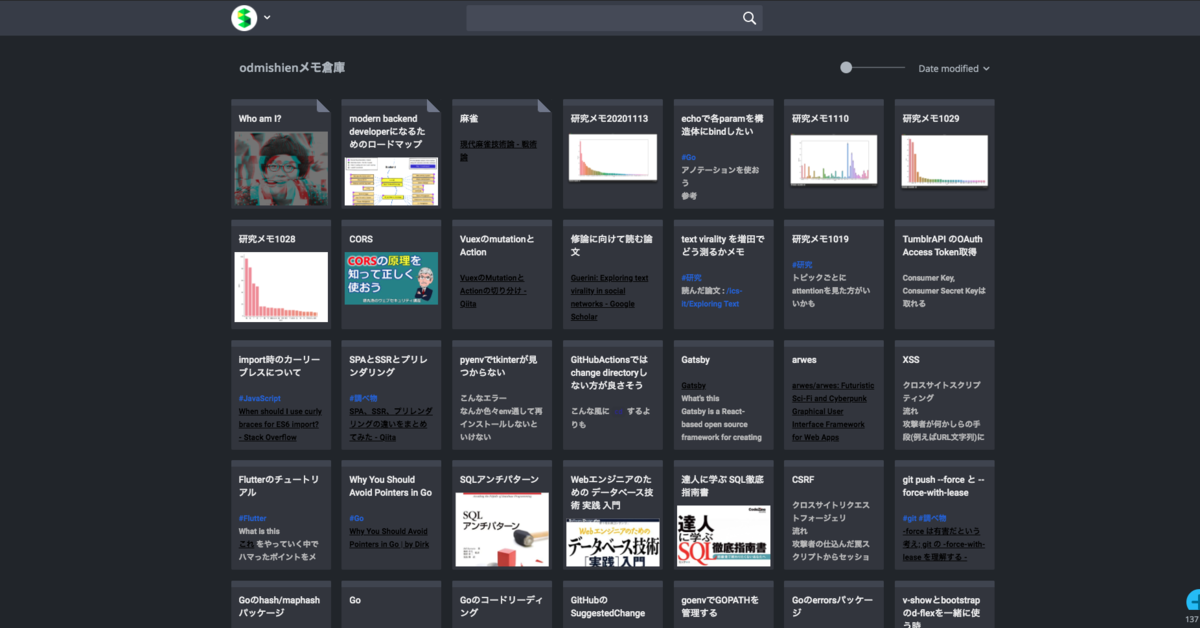Click #JavaScript tag in import card
The width and height of the screenshot is (1200, 628).
260,398
